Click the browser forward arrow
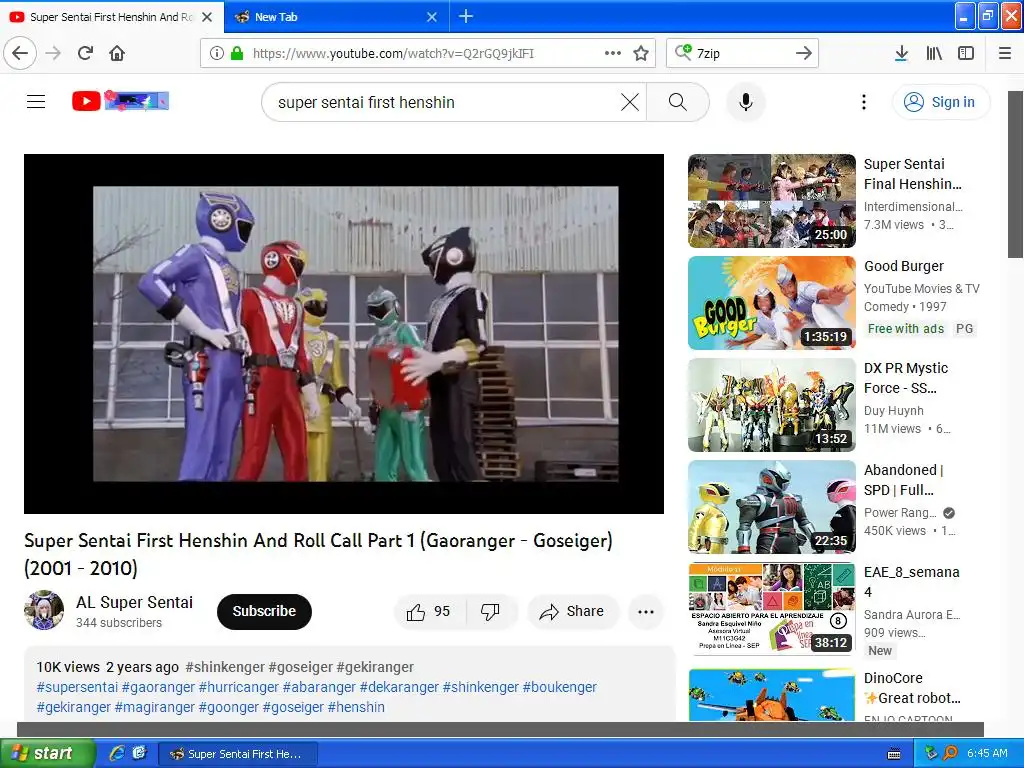Image resolution: width=1024 pixels, height=768 pixels. coord(54,53)
